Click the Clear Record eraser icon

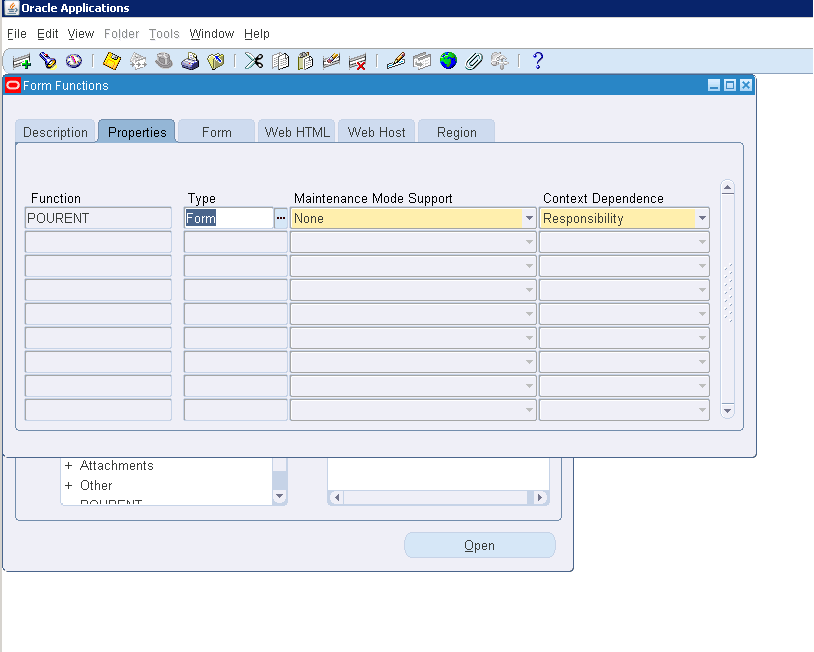coord(331,61)
